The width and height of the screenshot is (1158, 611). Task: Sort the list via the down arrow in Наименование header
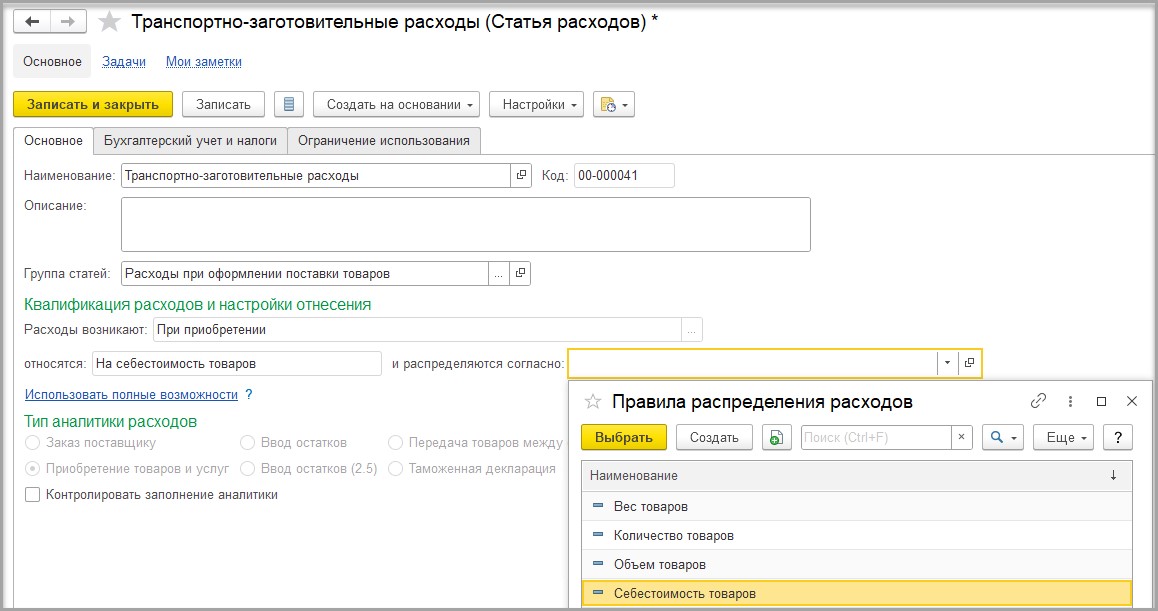click(x=1113, y=476)
